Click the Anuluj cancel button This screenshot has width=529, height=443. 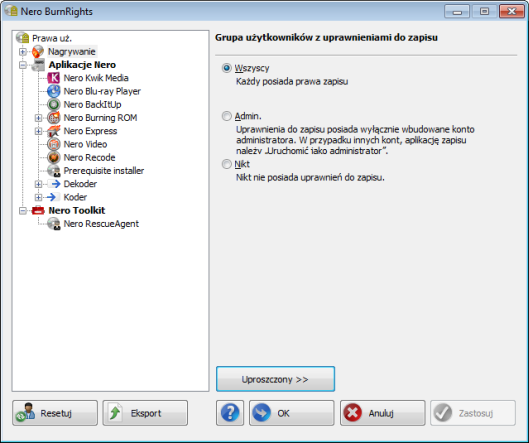pos(383,413)
